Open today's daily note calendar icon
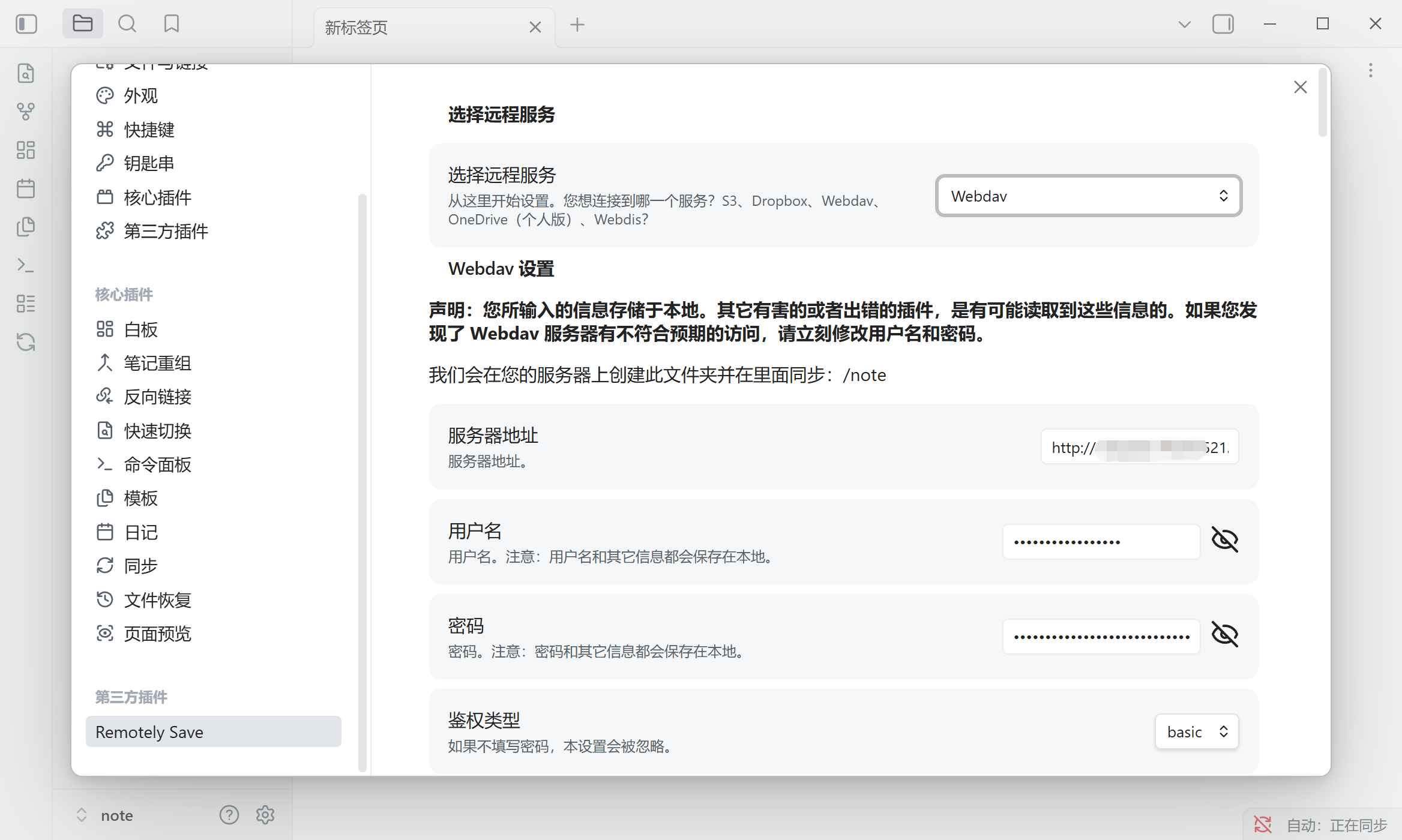The image size is (1402, 840). point(26,189)
